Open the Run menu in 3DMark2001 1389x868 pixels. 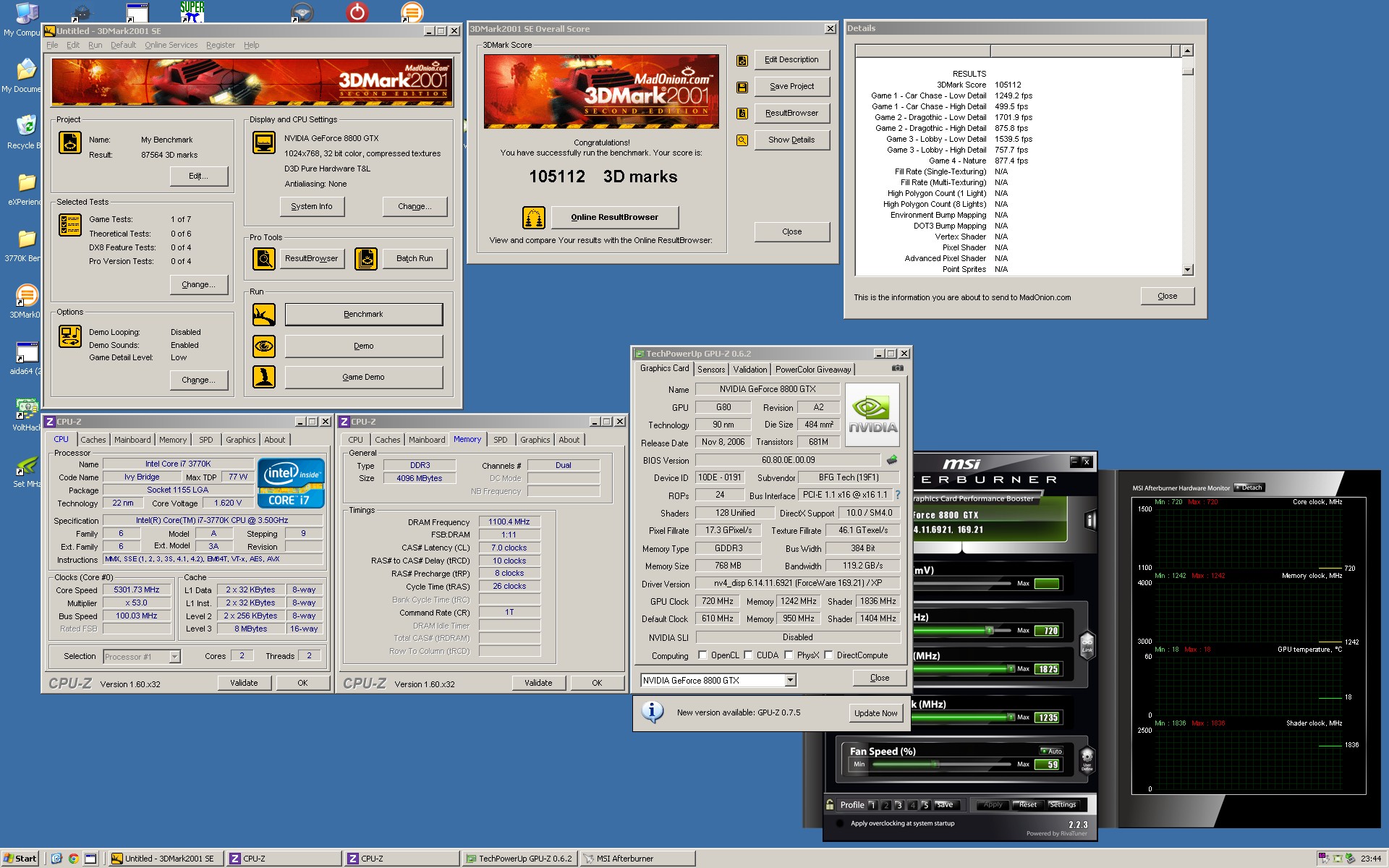coord(95,45)
